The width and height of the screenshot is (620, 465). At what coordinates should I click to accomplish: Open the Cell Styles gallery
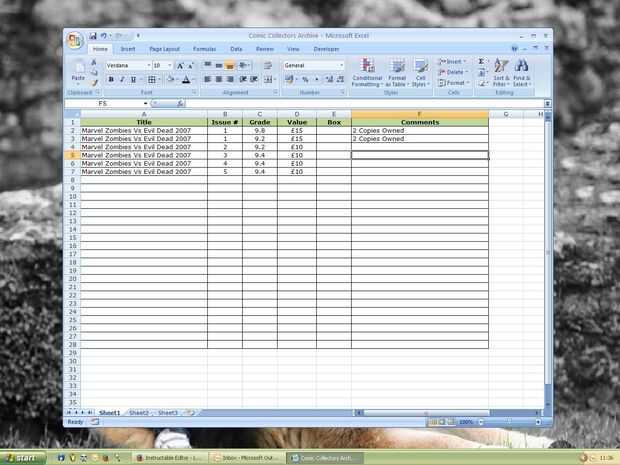pyautogui.click(x=420, y=72)
